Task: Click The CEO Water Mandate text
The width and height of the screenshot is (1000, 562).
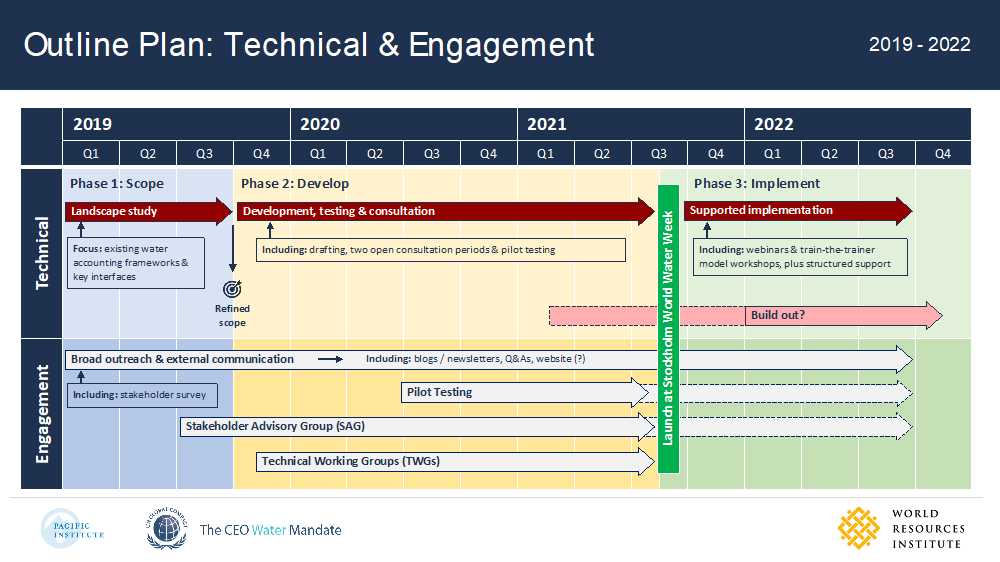Action: click(x=270, y=530)
